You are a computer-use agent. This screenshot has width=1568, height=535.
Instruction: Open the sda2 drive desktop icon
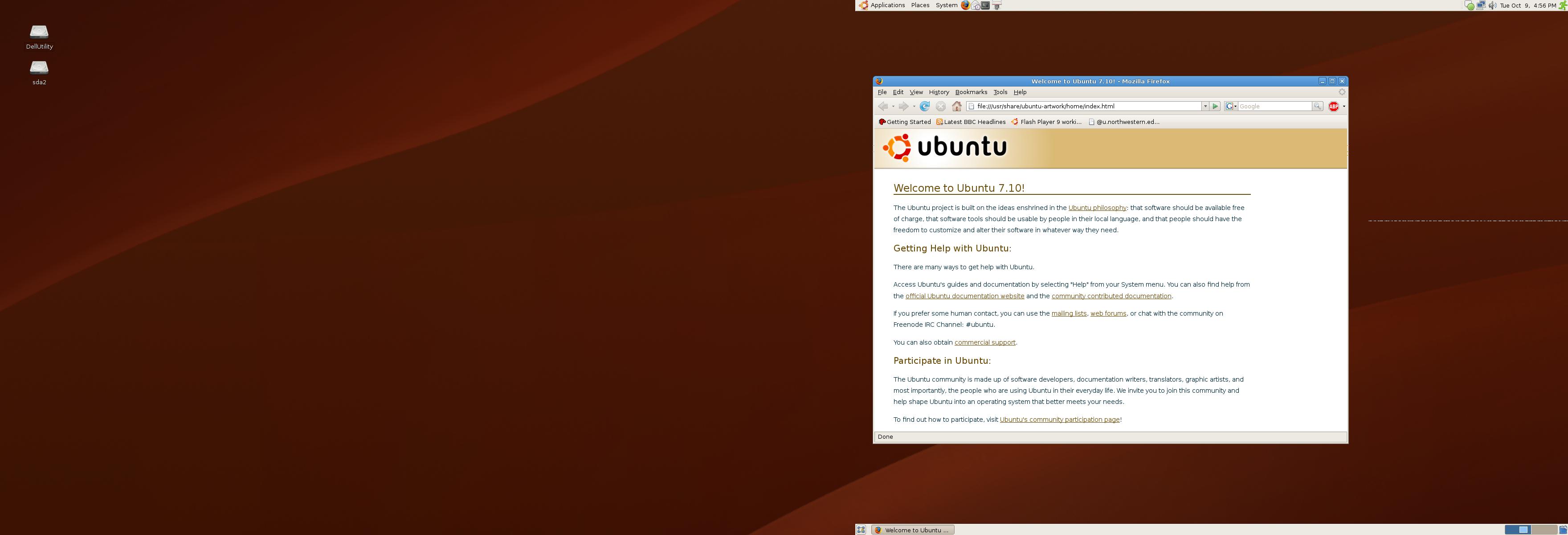[x=39, y=68]
